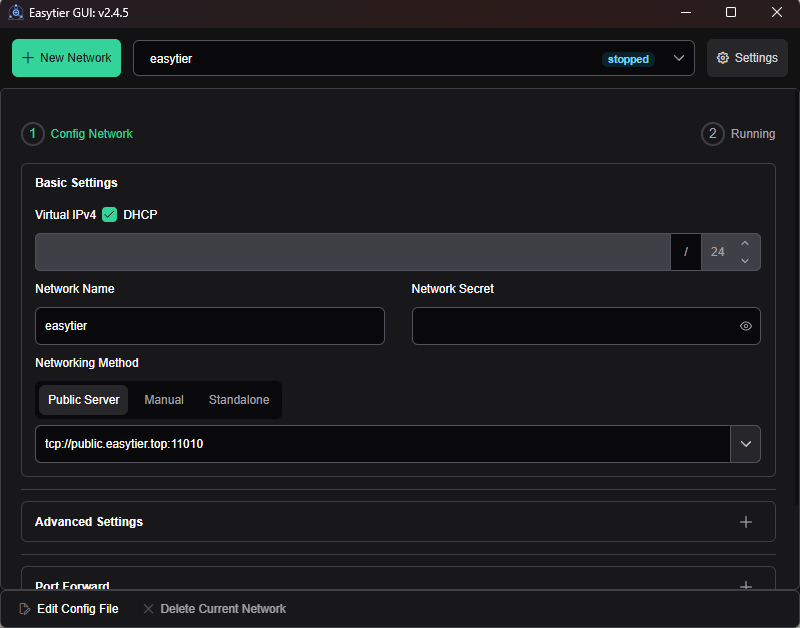The width and height of the screenshot is (800, 628).
Task: Click the New Network button
Action: (x=66, y=58)
